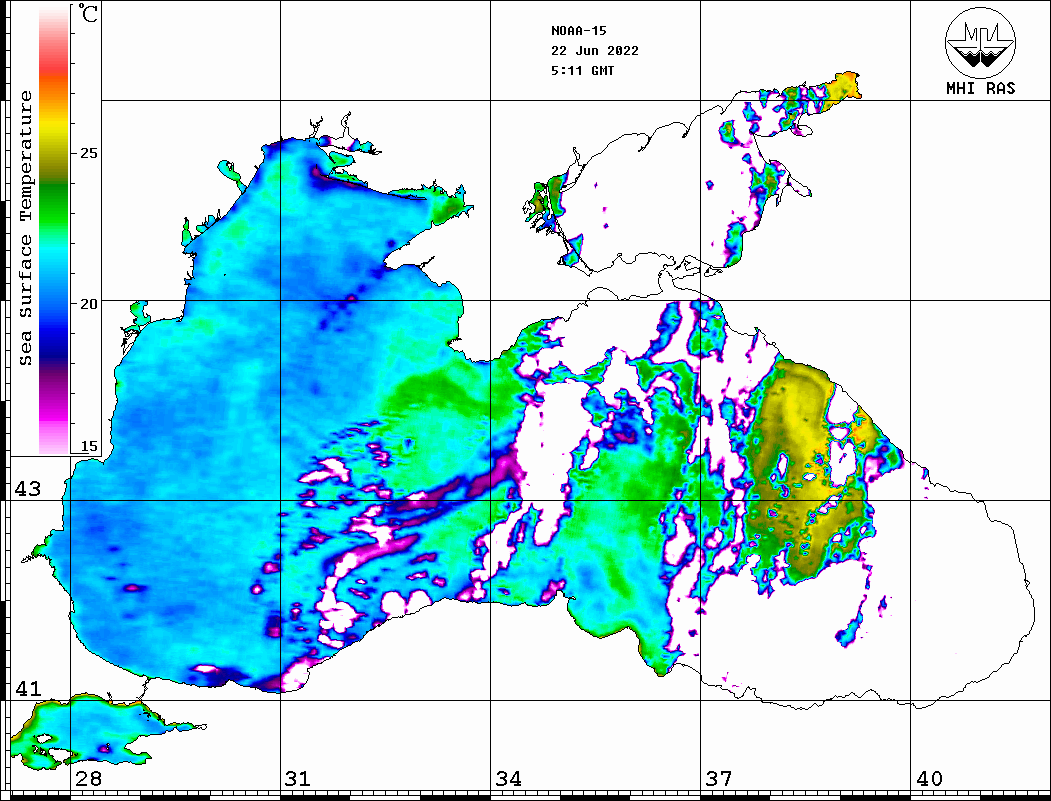Click the '°C' unit label
This screenshot has width=1051, height=801.
click(x=88, y=13)
